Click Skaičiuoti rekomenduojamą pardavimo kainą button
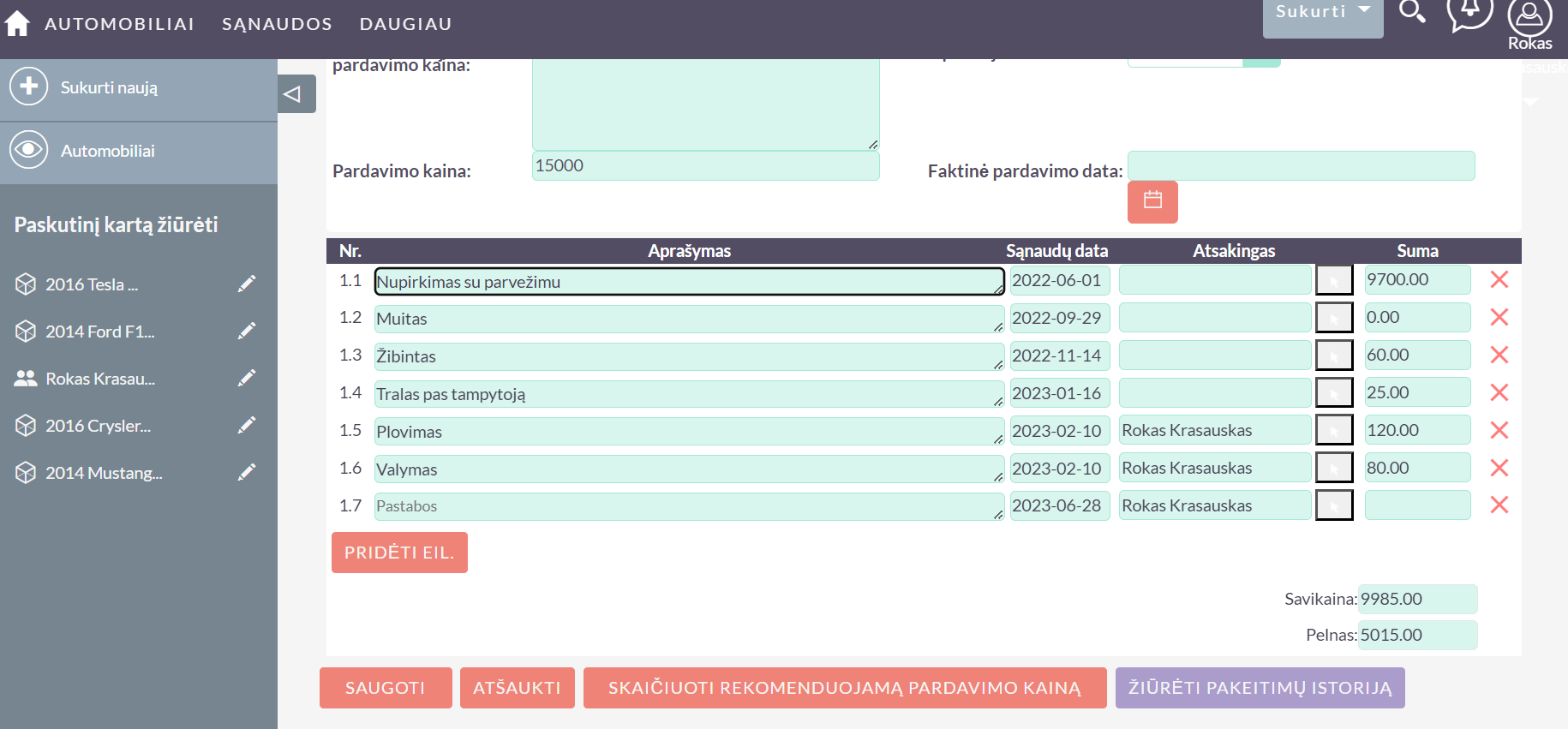This screenshot has width=1568, height=729. pyautogui.click(x=845, y=688)
